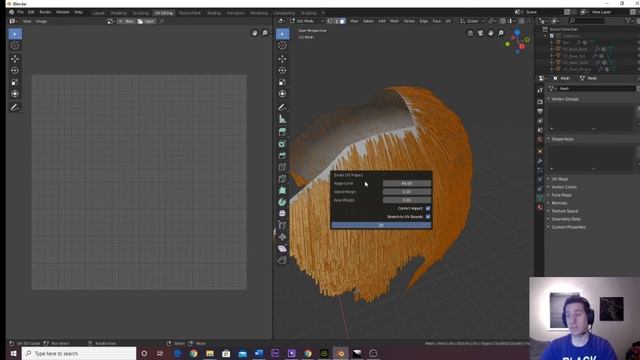
Task: Expand the Face Maps panel
Action: coord(561,195)
